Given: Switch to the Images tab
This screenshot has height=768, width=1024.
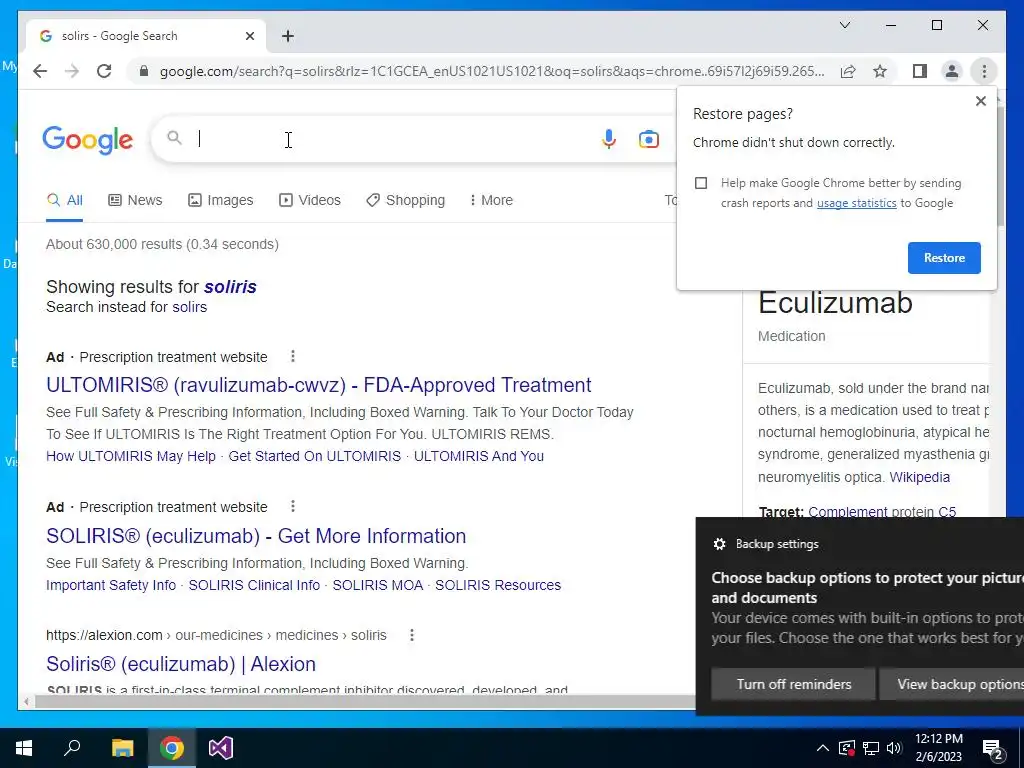Looking at the screenshot, I should point(221,200).
